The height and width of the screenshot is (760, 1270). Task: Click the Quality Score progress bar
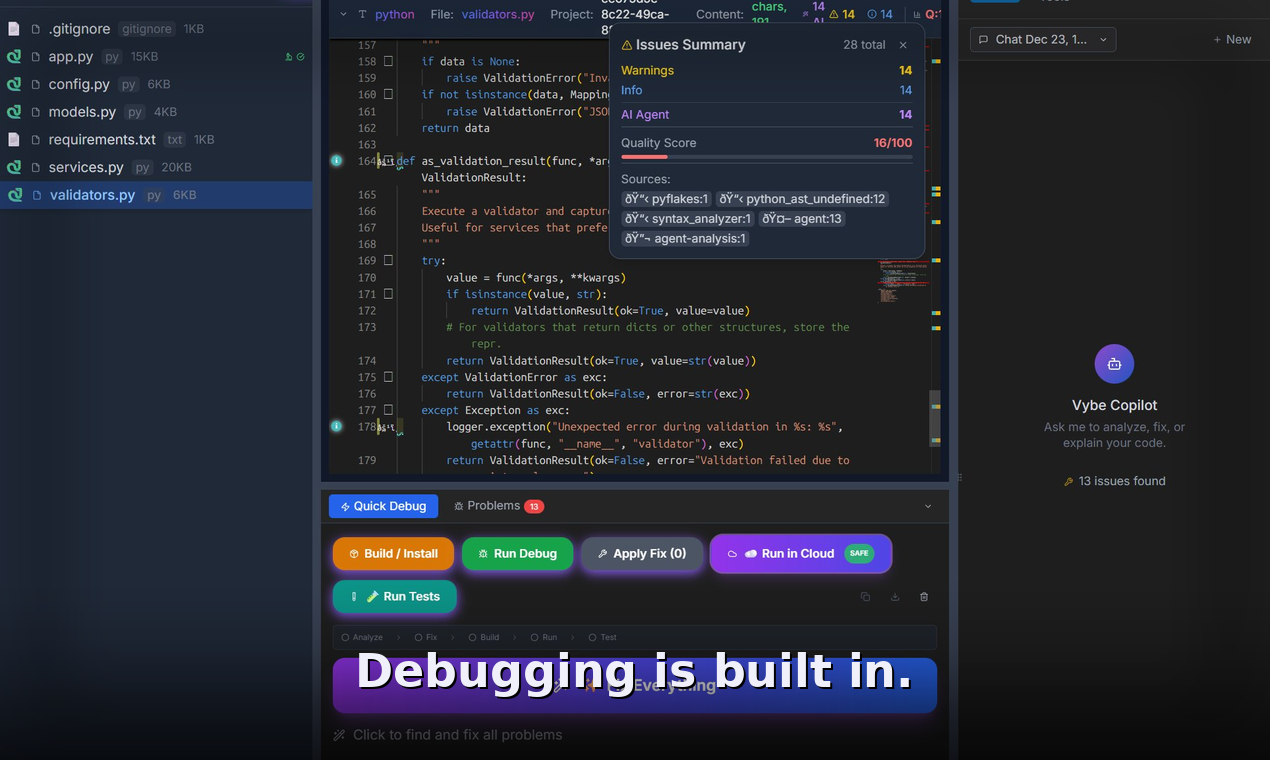tap(765, 158)
